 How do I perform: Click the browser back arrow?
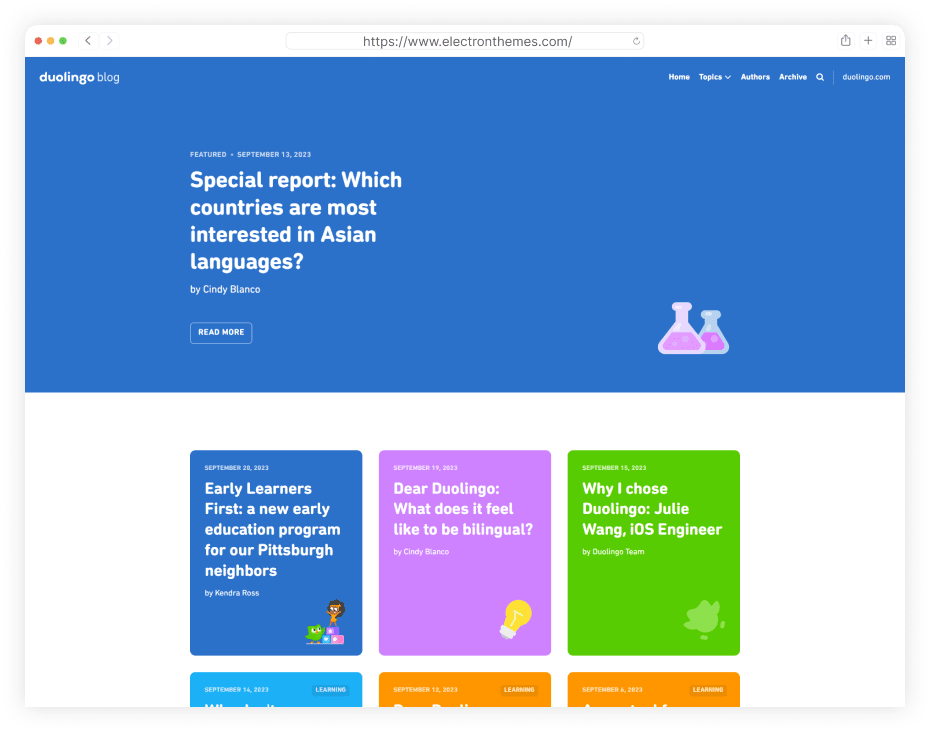(88, 40)
